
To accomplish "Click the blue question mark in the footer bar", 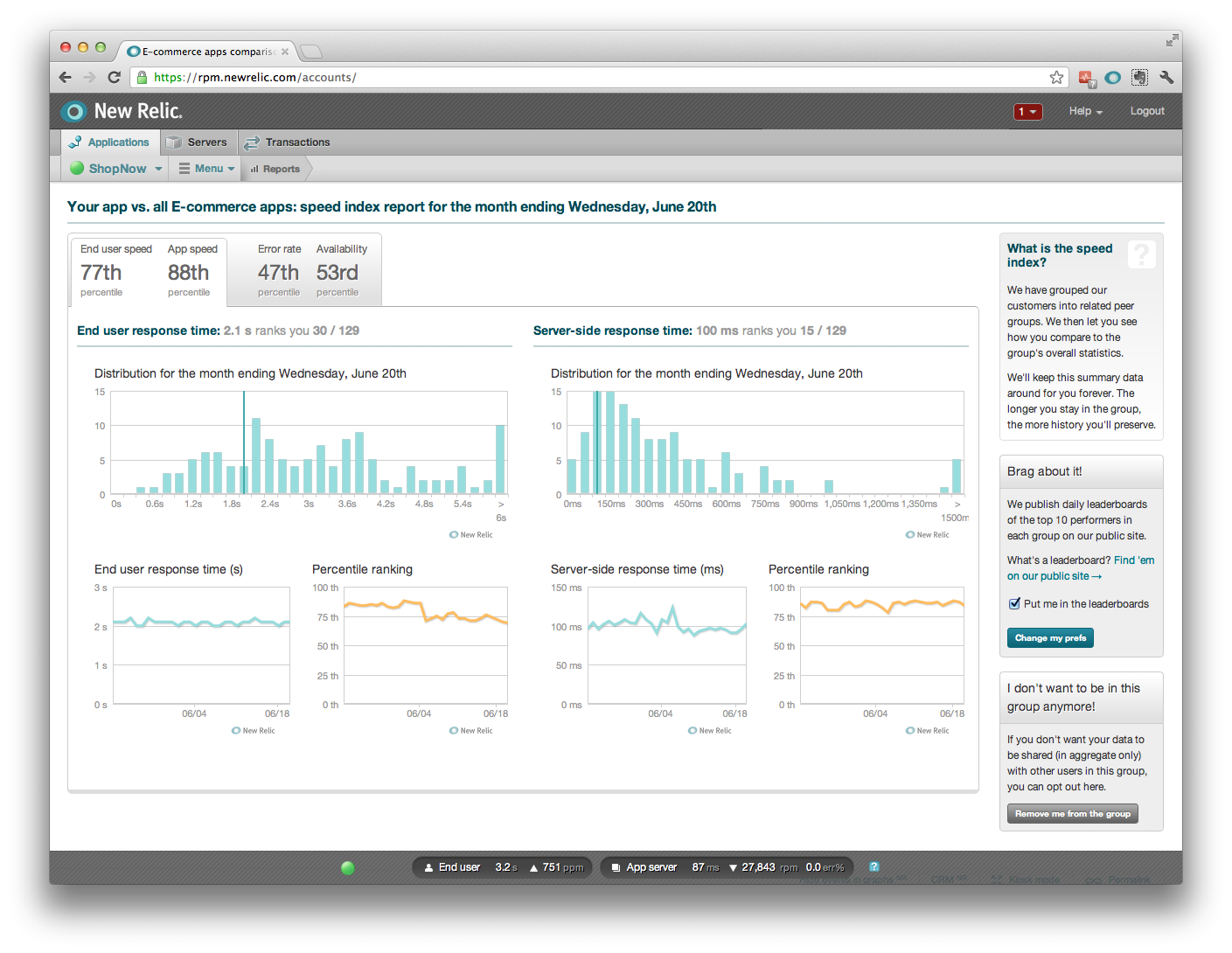I will [x=874, y=867].
